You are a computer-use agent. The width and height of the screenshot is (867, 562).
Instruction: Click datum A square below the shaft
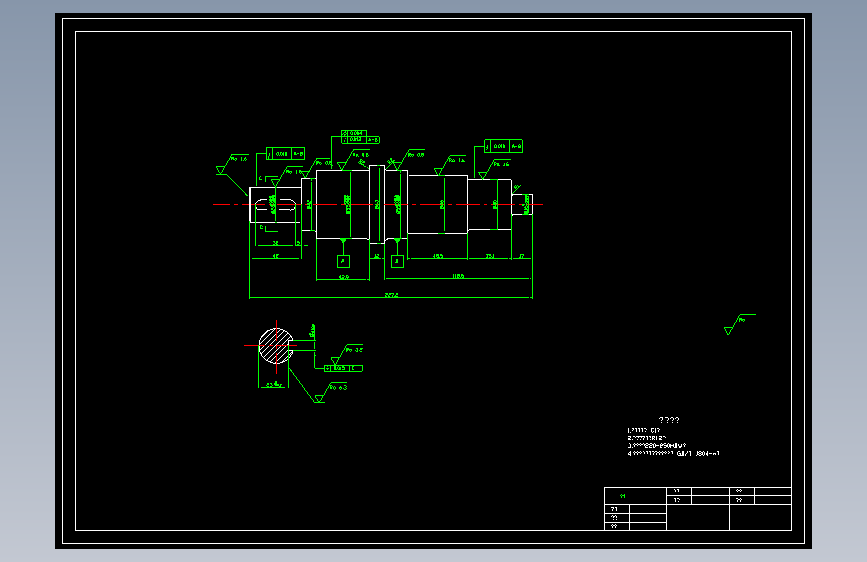pyautogui.click(x=343, y=261)
